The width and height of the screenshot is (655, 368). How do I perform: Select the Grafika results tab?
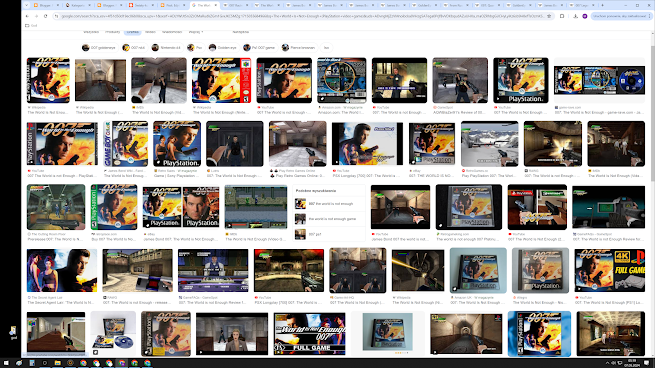coord(132,32)
